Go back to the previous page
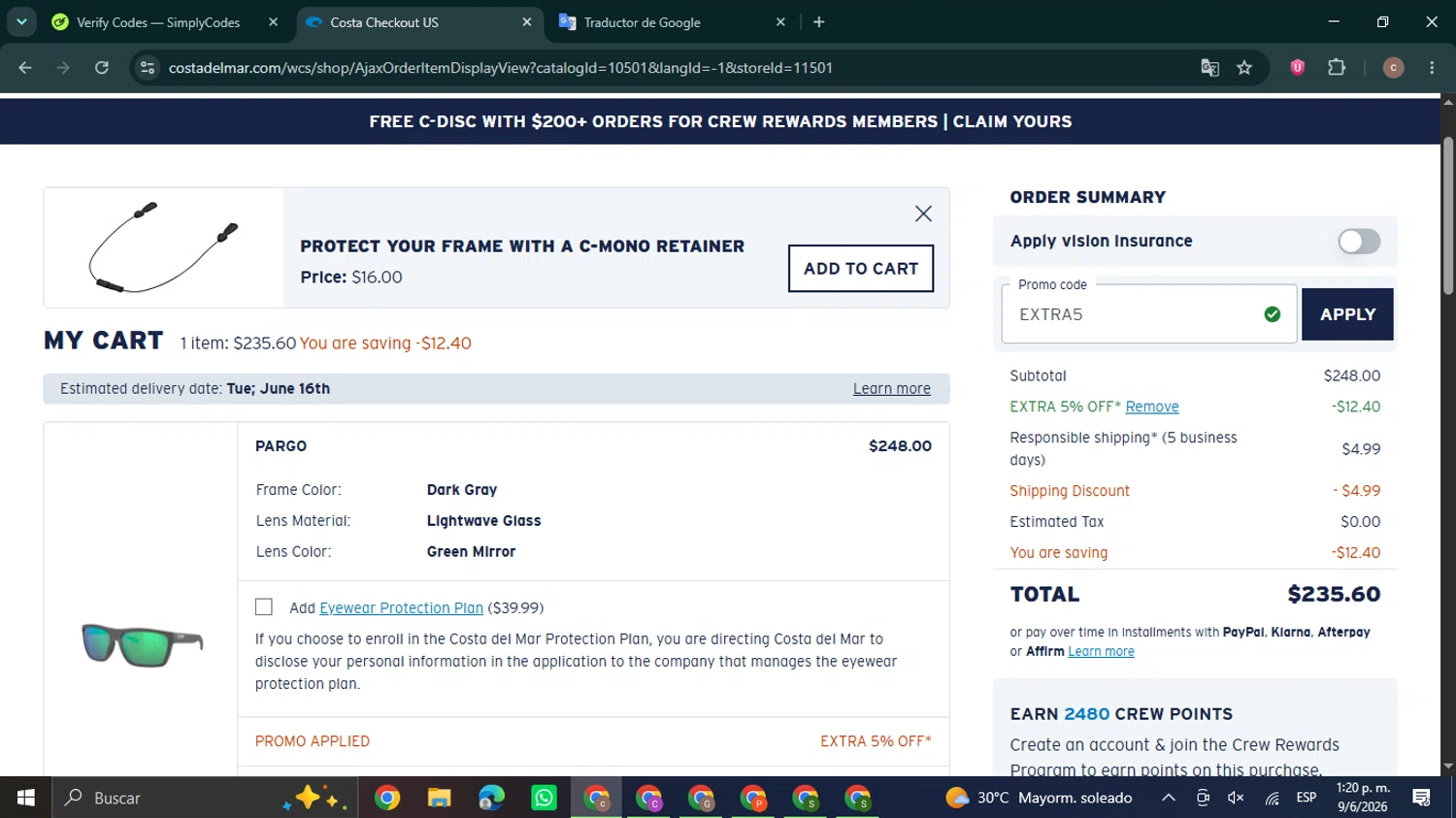 pyautogui.click(x=25, y=68)
